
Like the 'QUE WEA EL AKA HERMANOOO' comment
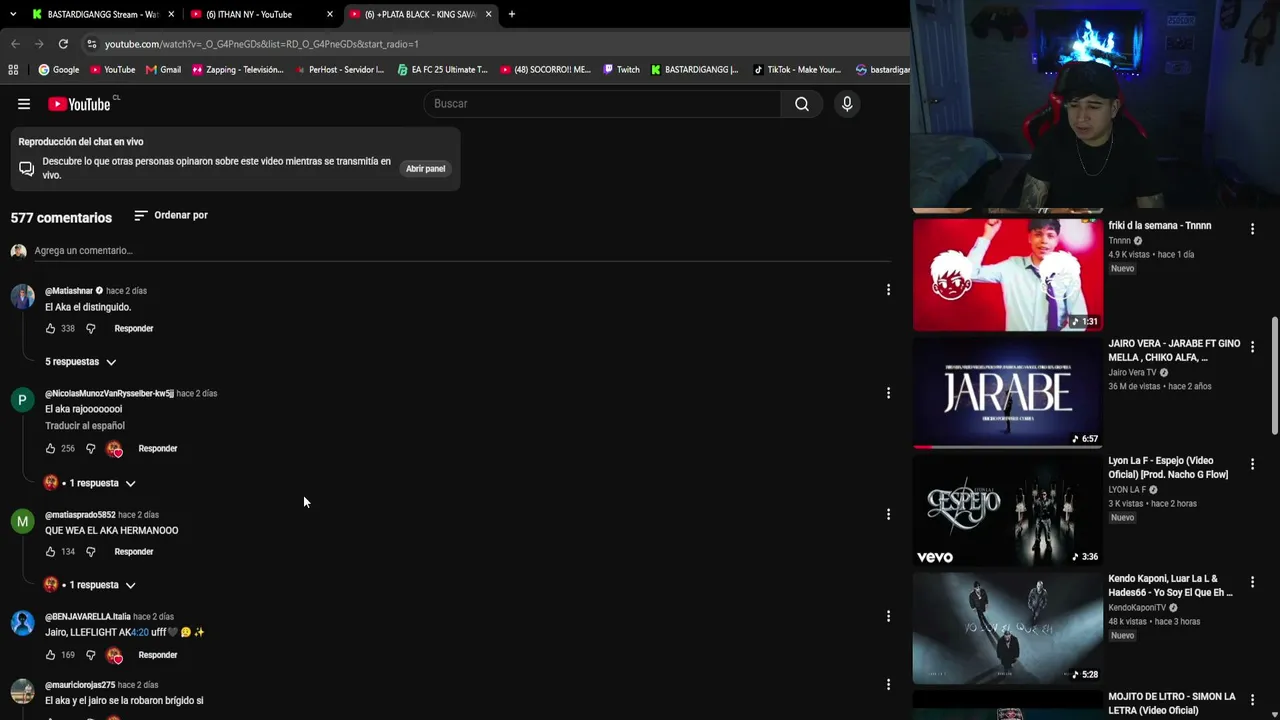click(50, 552)
